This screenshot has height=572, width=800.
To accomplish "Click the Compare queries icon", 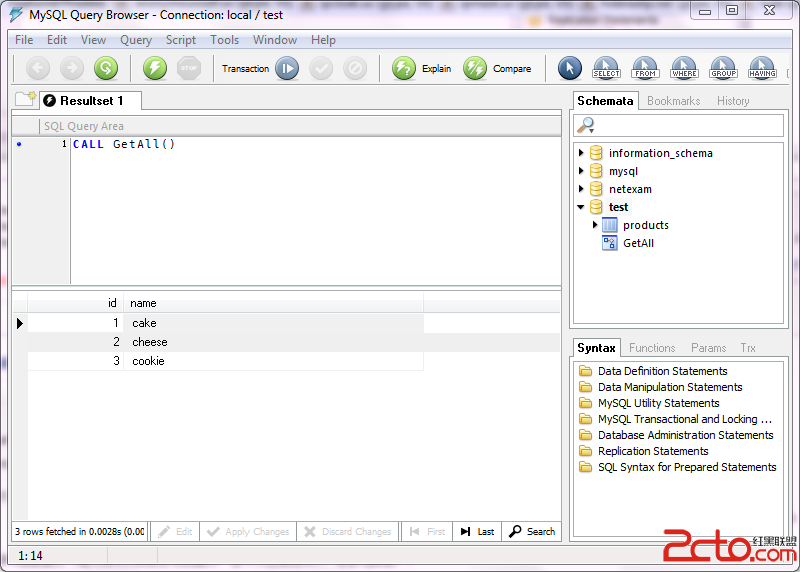I will pyautogui.click(x=475, y=68).
